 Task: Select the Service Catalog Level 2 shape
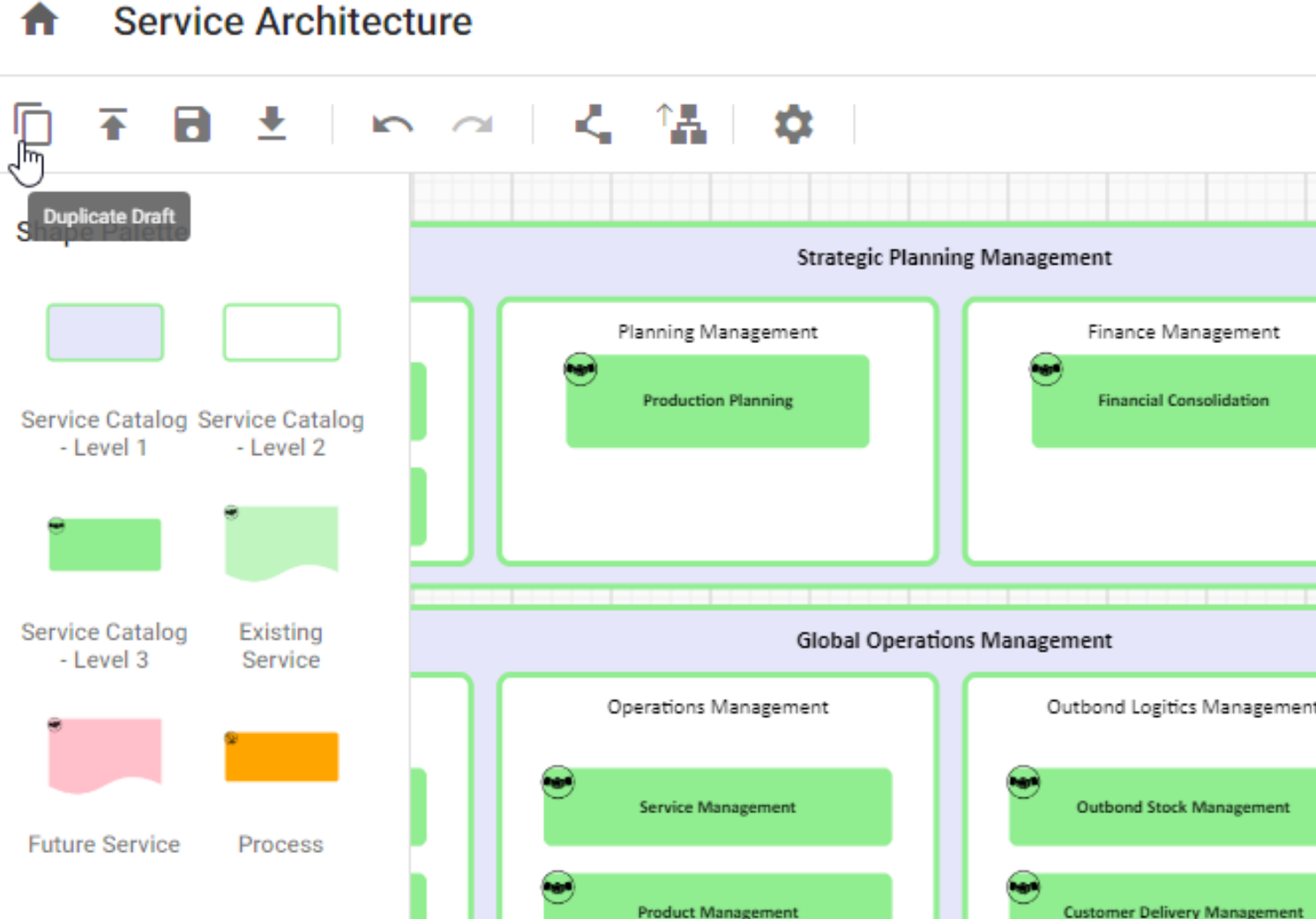point(280,332)
